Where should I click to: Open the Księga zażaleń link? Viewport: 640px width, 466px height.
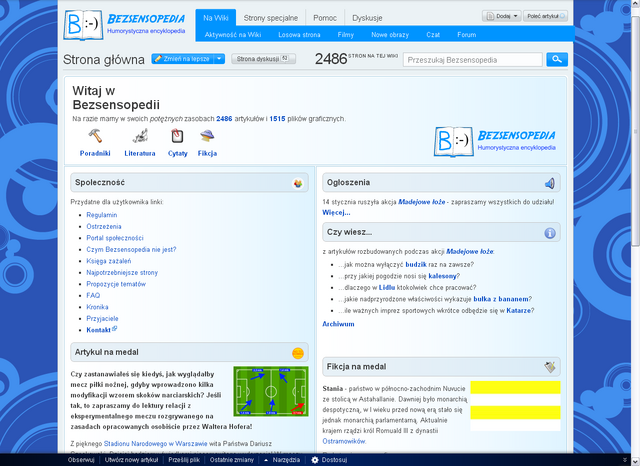109,261
